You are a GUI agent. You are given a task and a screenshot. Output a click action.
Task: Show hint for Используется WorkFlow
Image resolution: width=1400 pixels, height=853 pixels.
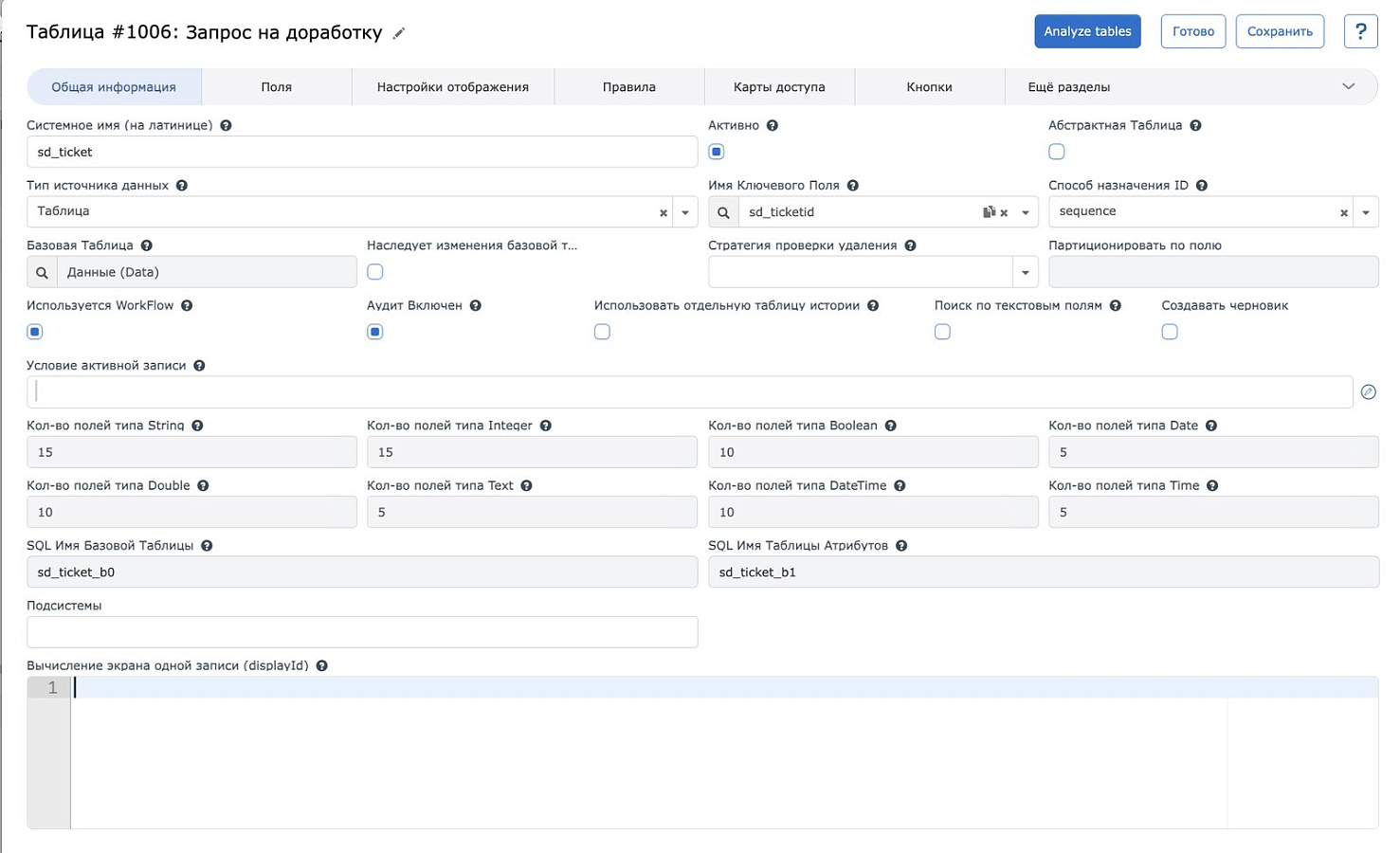point(187,305)
